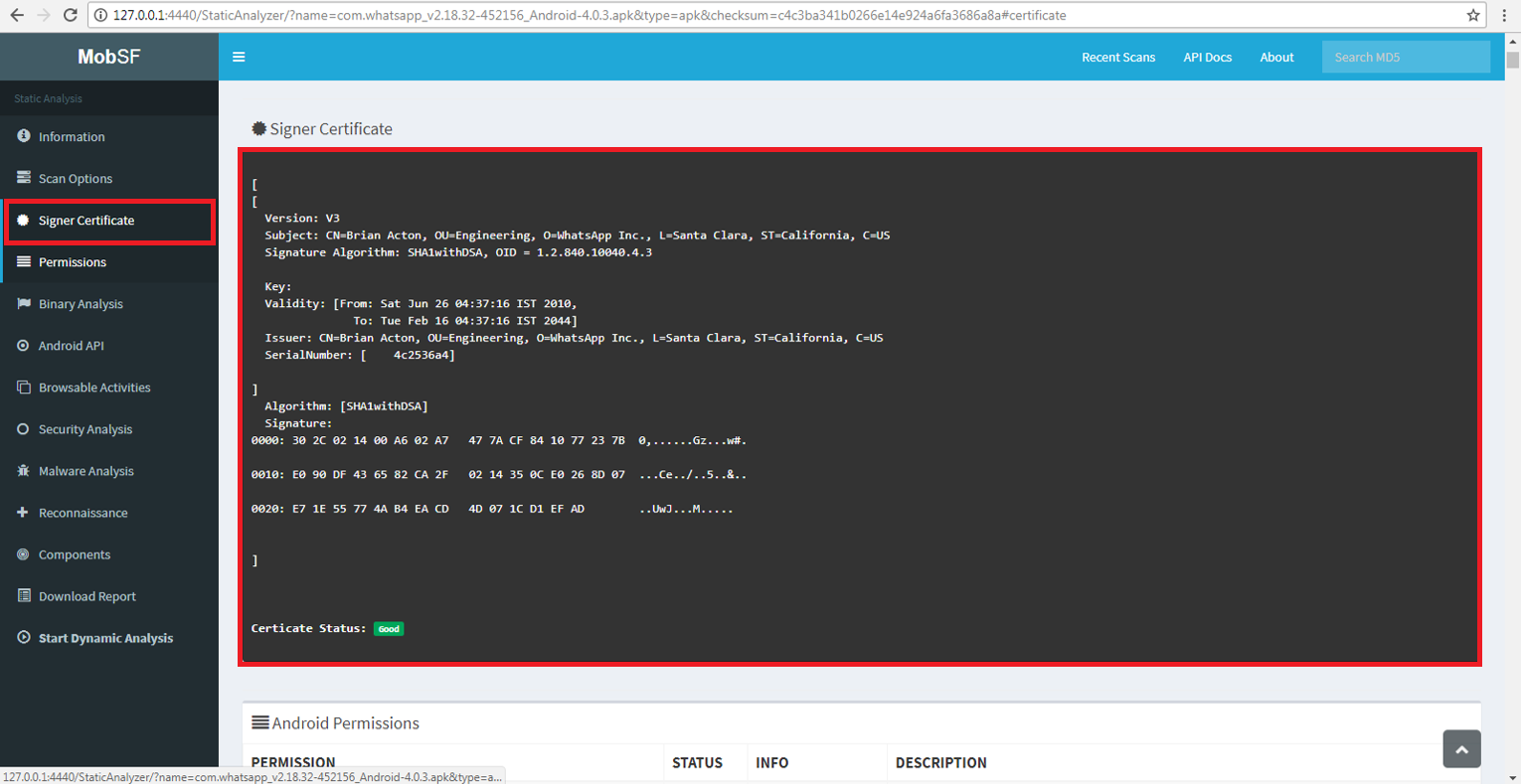Go forward in browser history
Image resolution: width=1521 pixels, height=784 pixels.
43,15
